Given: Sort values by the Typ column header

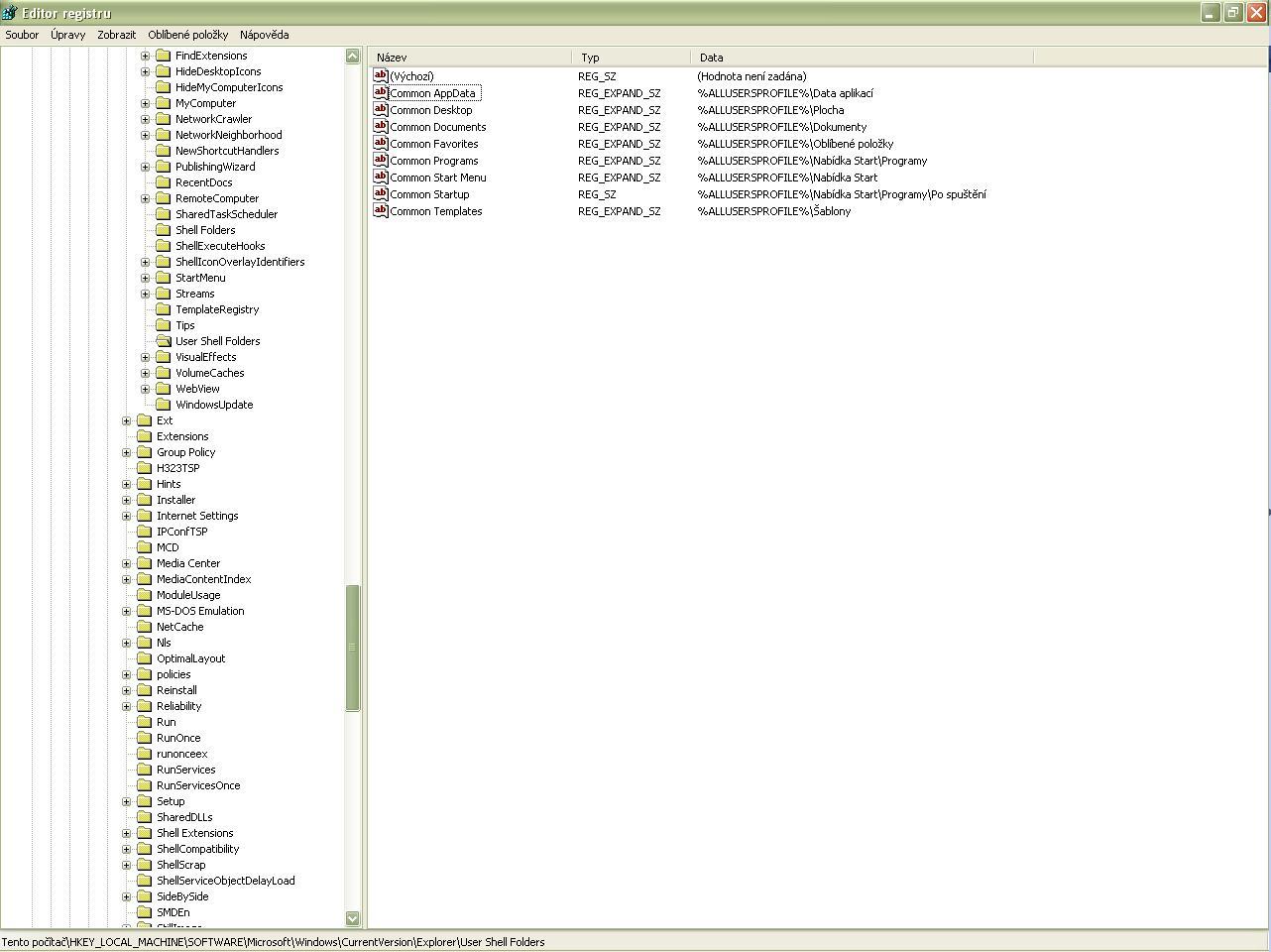Looking at the screenshot, I should pyautogui.click(x=632, y=58).
